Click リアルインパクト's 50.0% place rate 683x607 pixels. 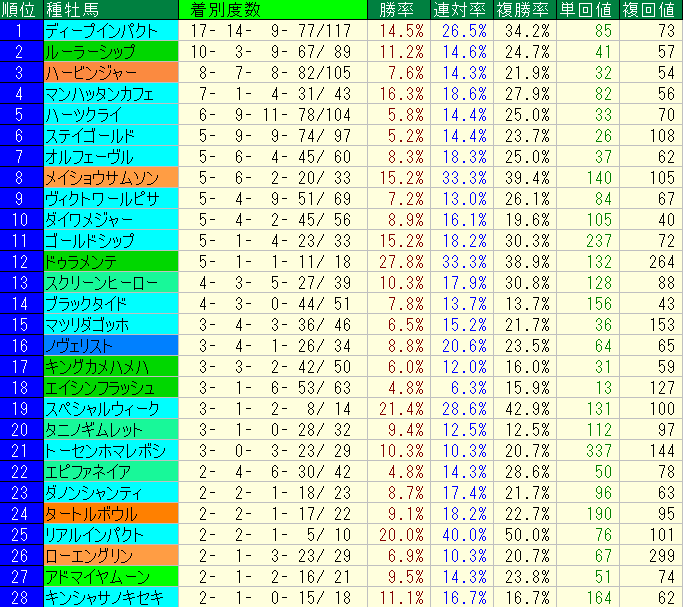(525, 534)
